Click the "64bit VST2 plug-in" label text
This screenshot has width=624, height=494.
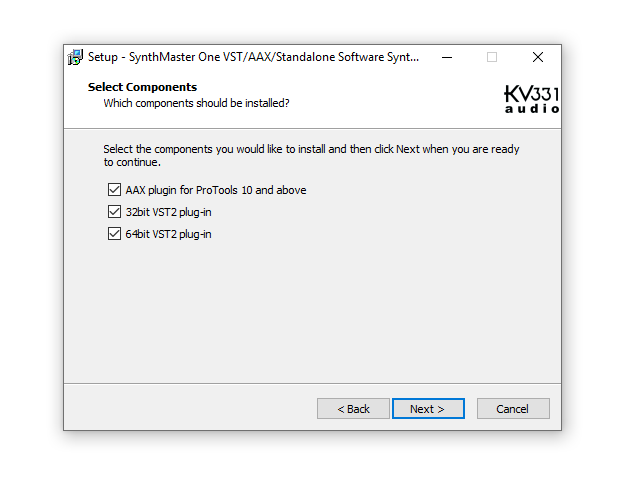click(x=168, y=234)
